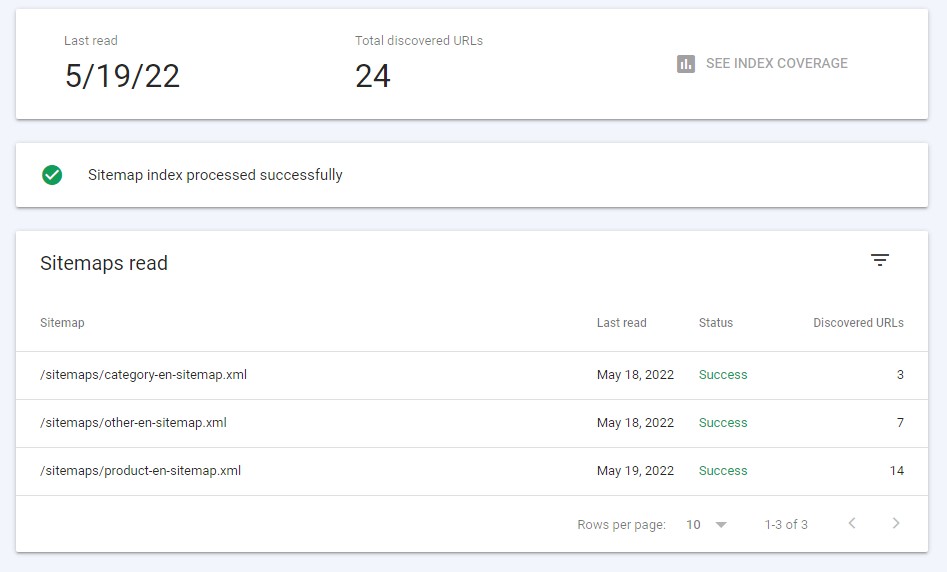Sort by the Sitemap column header
Screen dimensions: 947x572
tap(62, 323)
